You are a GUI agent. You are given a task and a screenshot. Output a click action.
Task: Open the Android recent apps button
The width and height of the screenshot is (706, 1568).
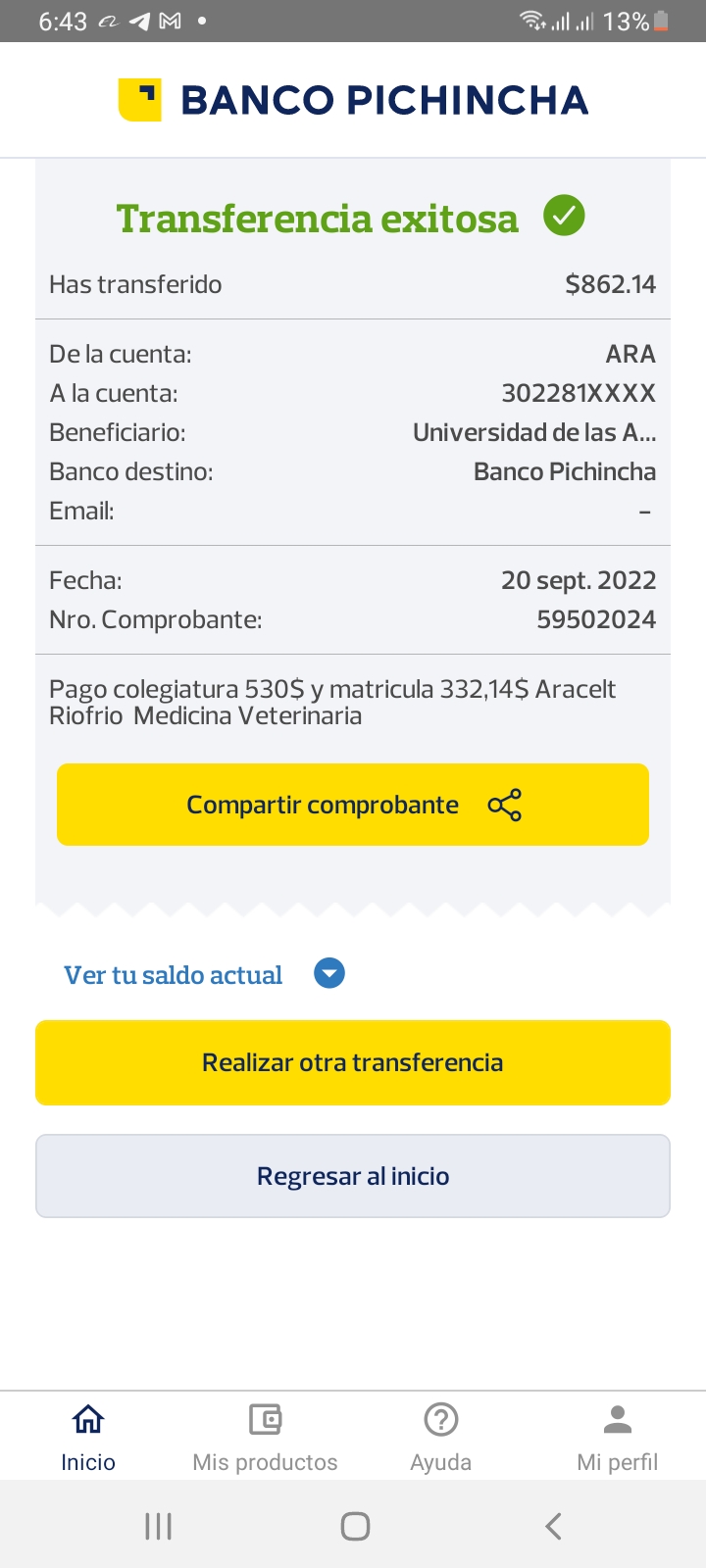coord(159,1526)
